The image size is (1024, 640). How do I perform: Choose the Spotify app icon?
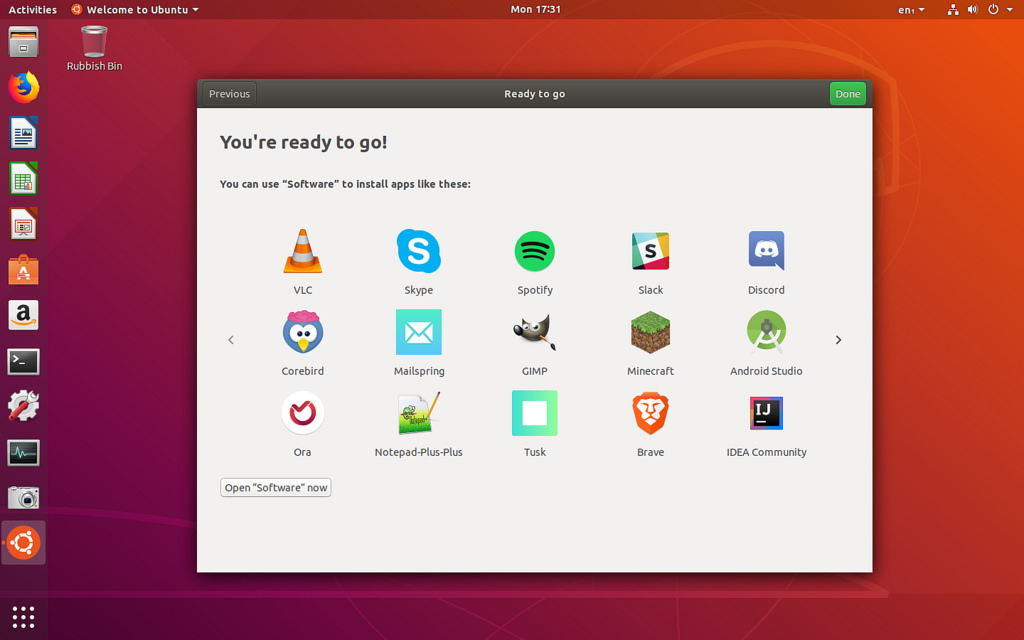(x=534, y=251)
